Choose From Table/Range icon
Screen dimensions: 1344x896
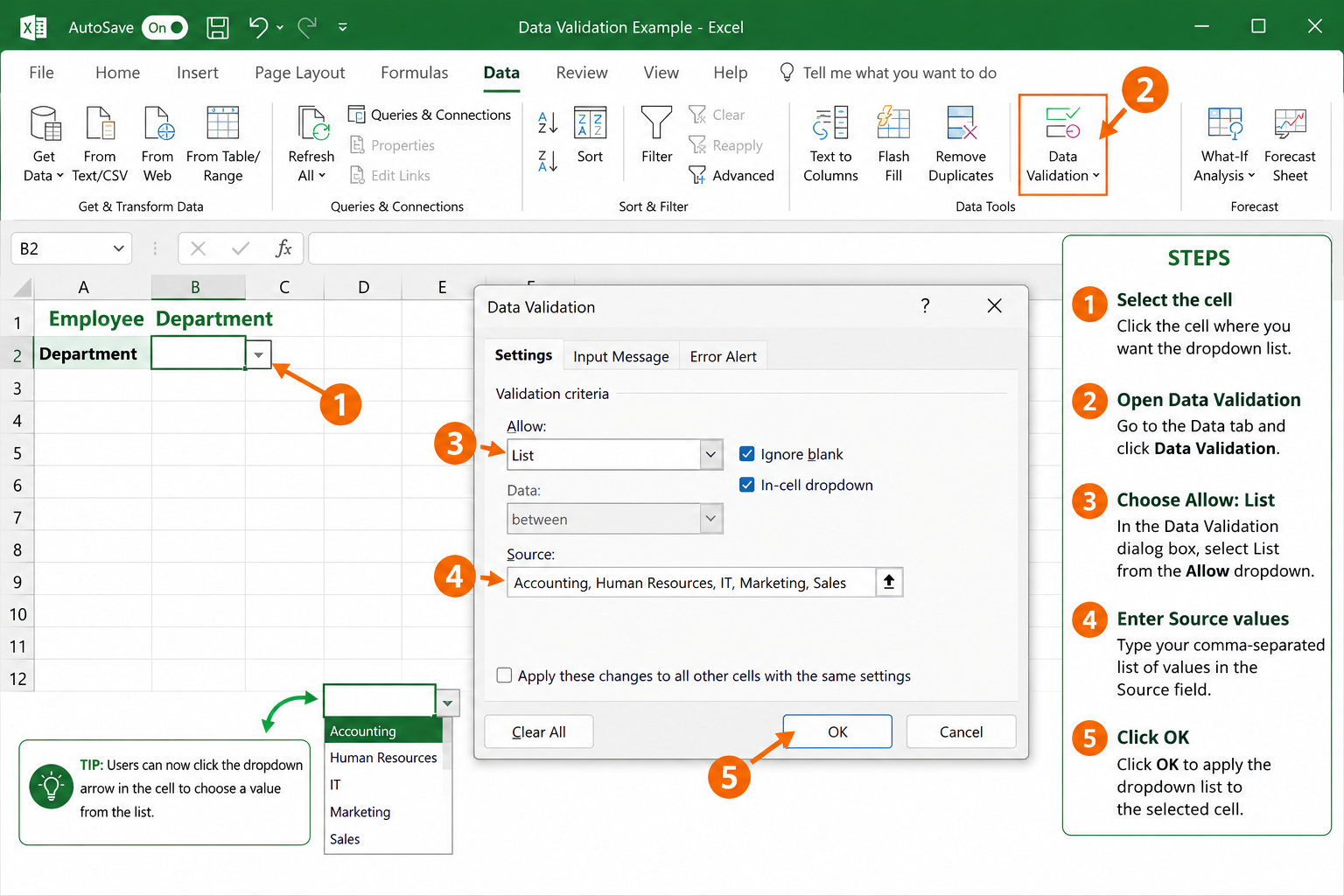point(223,124)
